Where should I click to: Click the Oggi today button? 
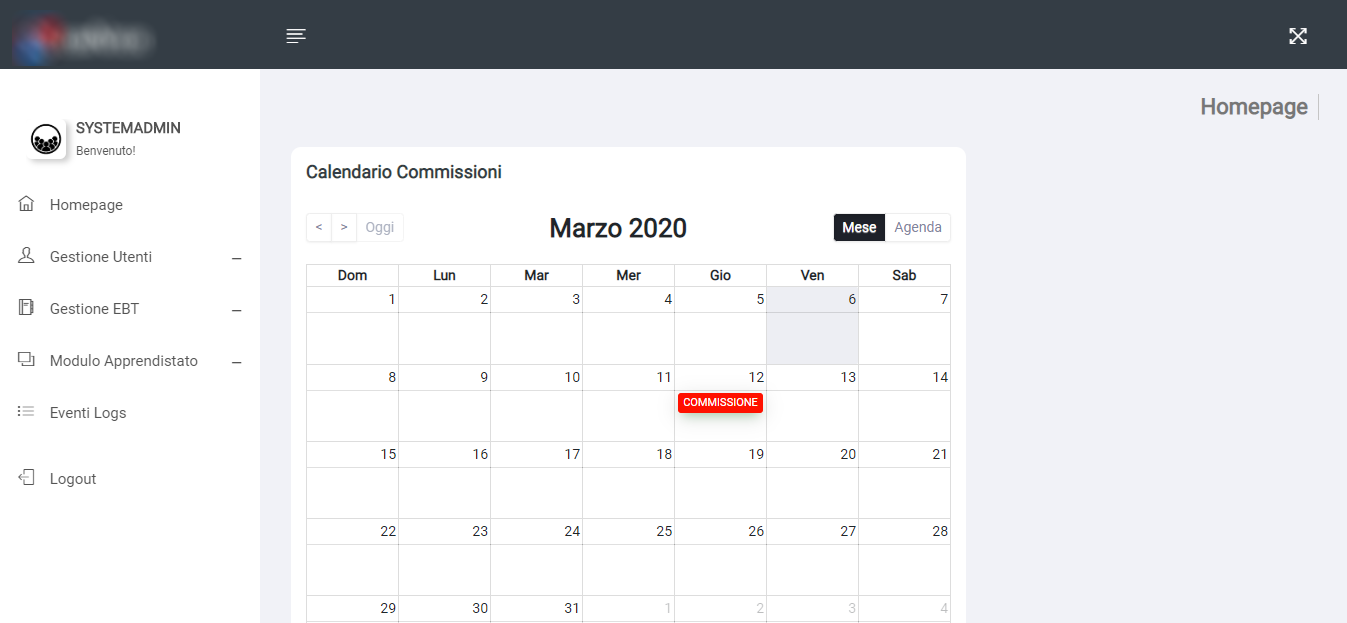click(380, 227)
